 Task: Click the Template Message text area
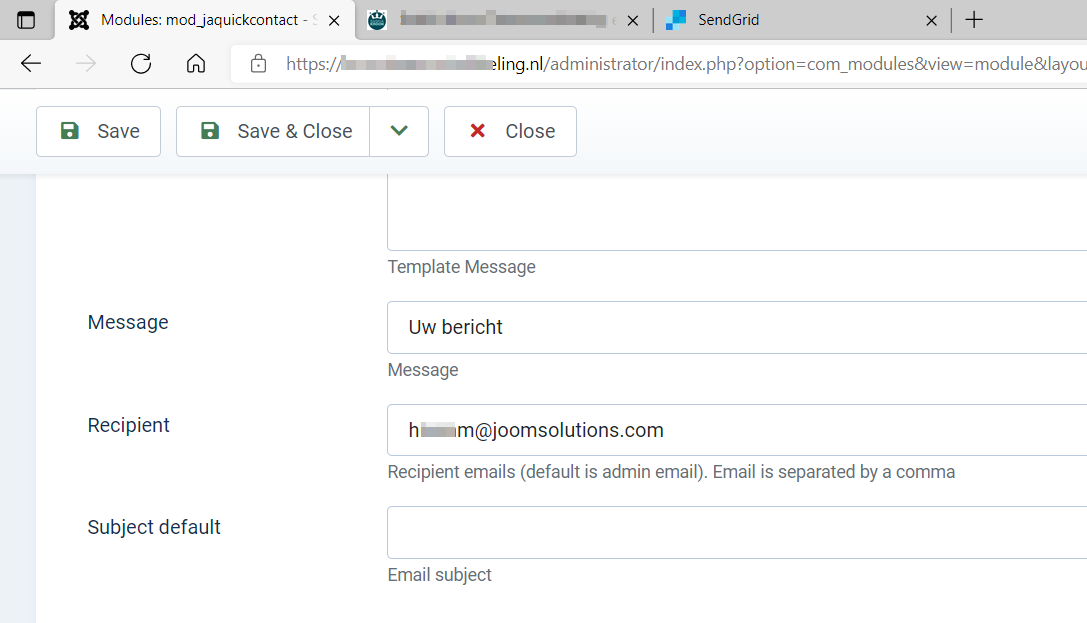click(x=737, y=215)
